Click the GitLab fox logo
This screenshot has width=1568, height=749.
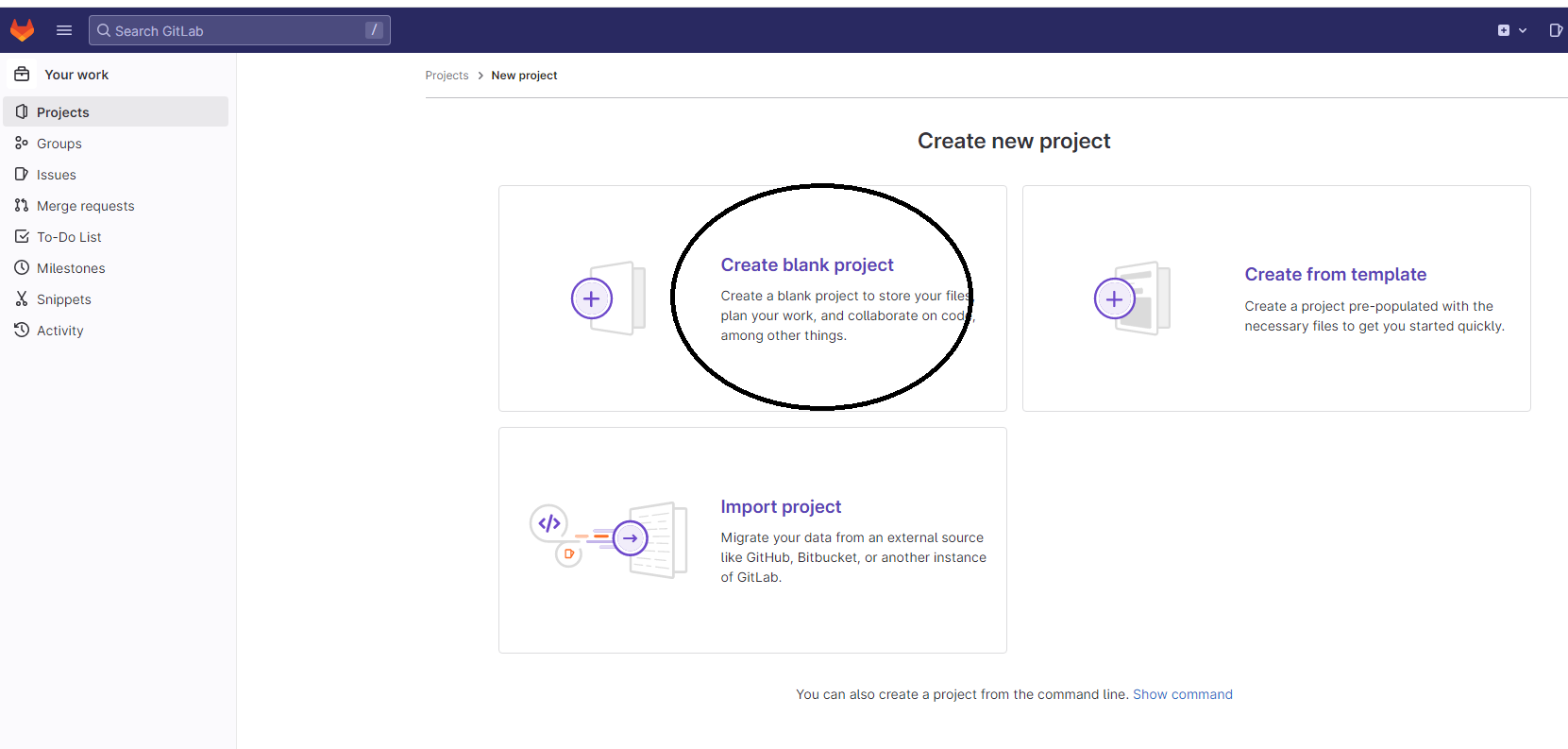pyautogui.click(x=22, y=30)
